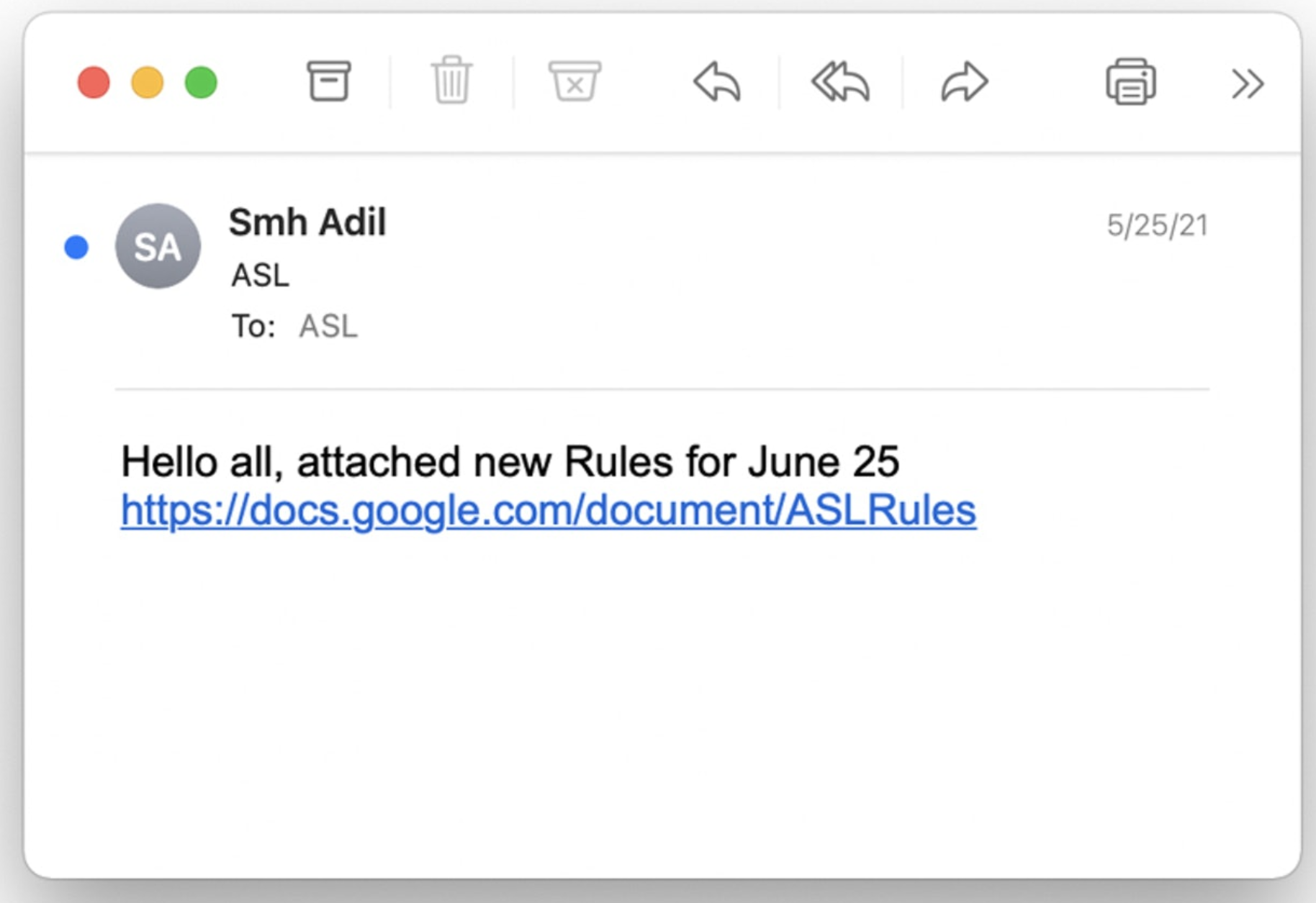
Task: Click the SA sender avatar
Action: tap(158, 246)
